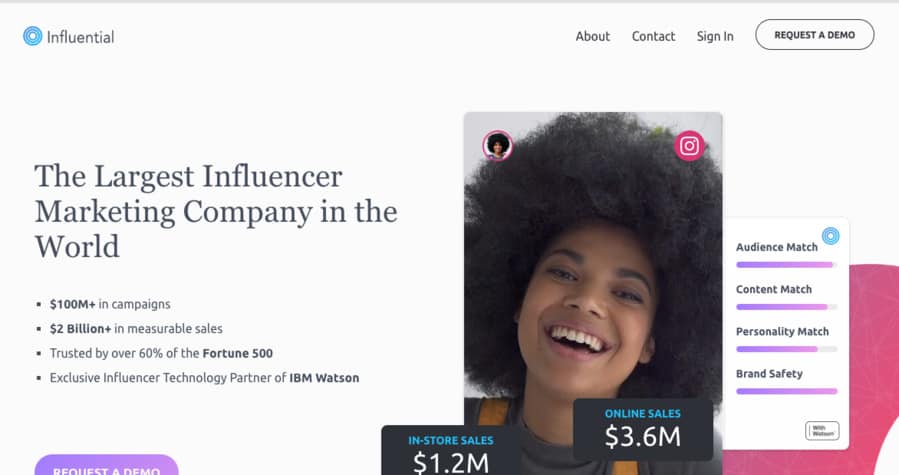The height and width of the screenshot is (475, 899).
Task: Click the "Content Match" label
Action: click(x=774, y=289)
